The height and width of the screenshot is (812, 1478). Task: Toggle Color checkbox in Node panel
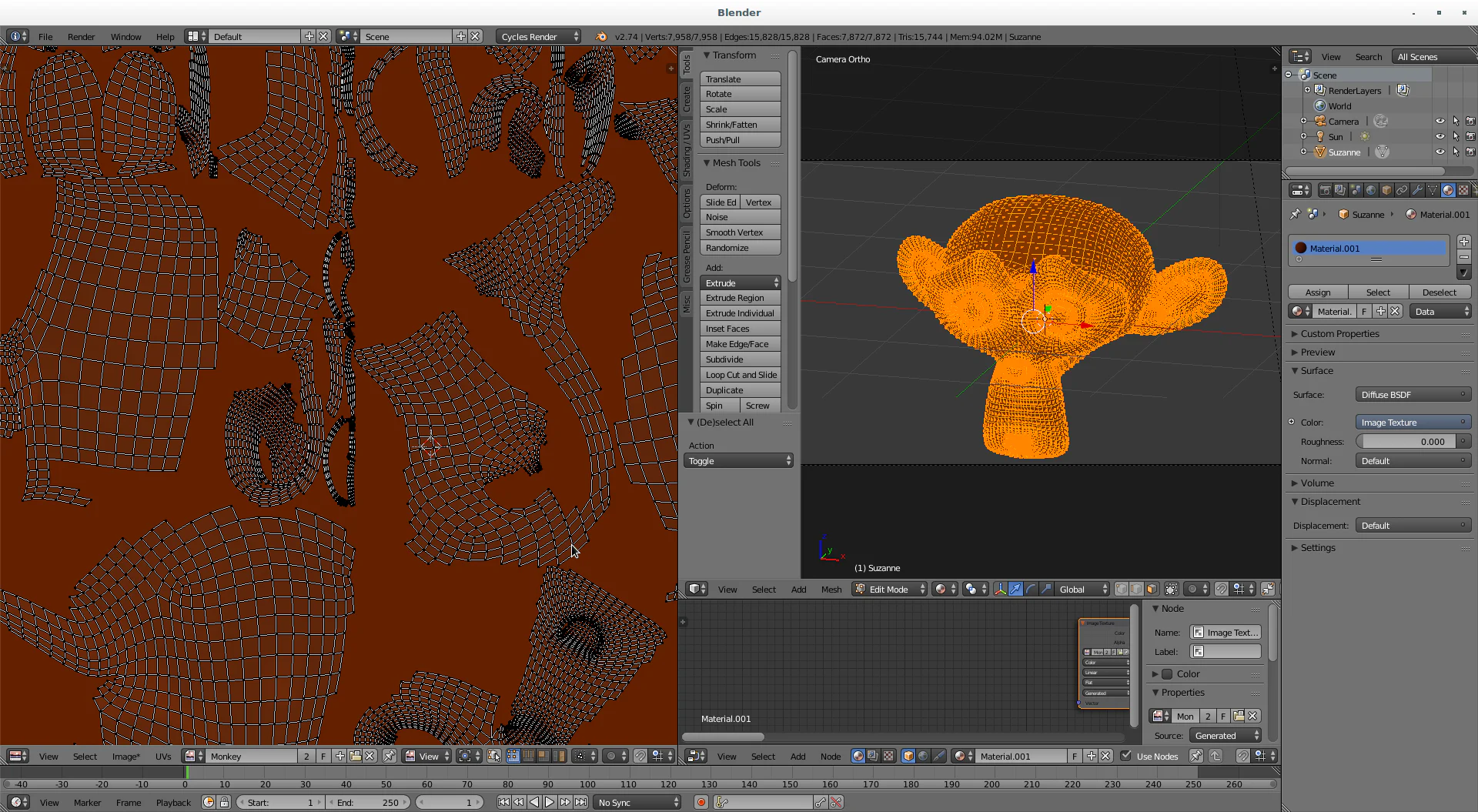[x=1167, y=674]
